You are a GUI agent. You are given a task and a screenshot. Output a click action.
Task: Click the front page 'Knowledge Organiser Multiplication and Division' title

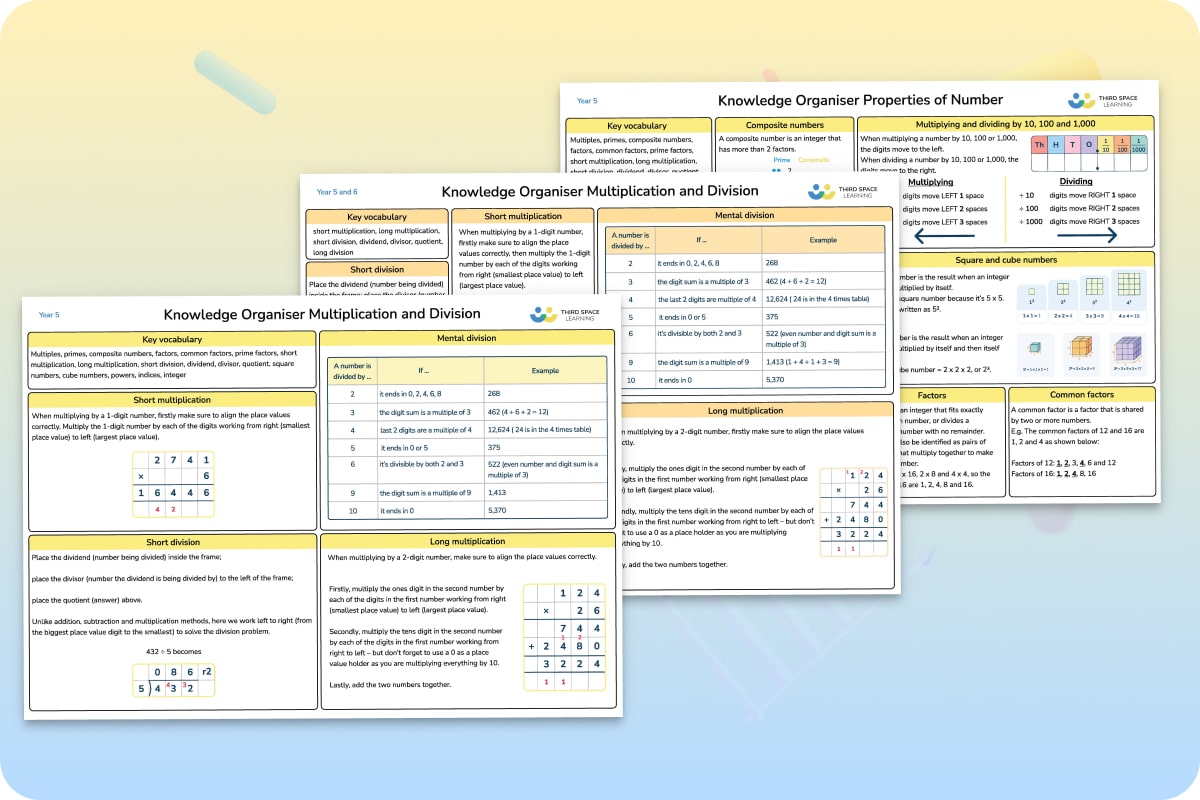pos(322,314)
